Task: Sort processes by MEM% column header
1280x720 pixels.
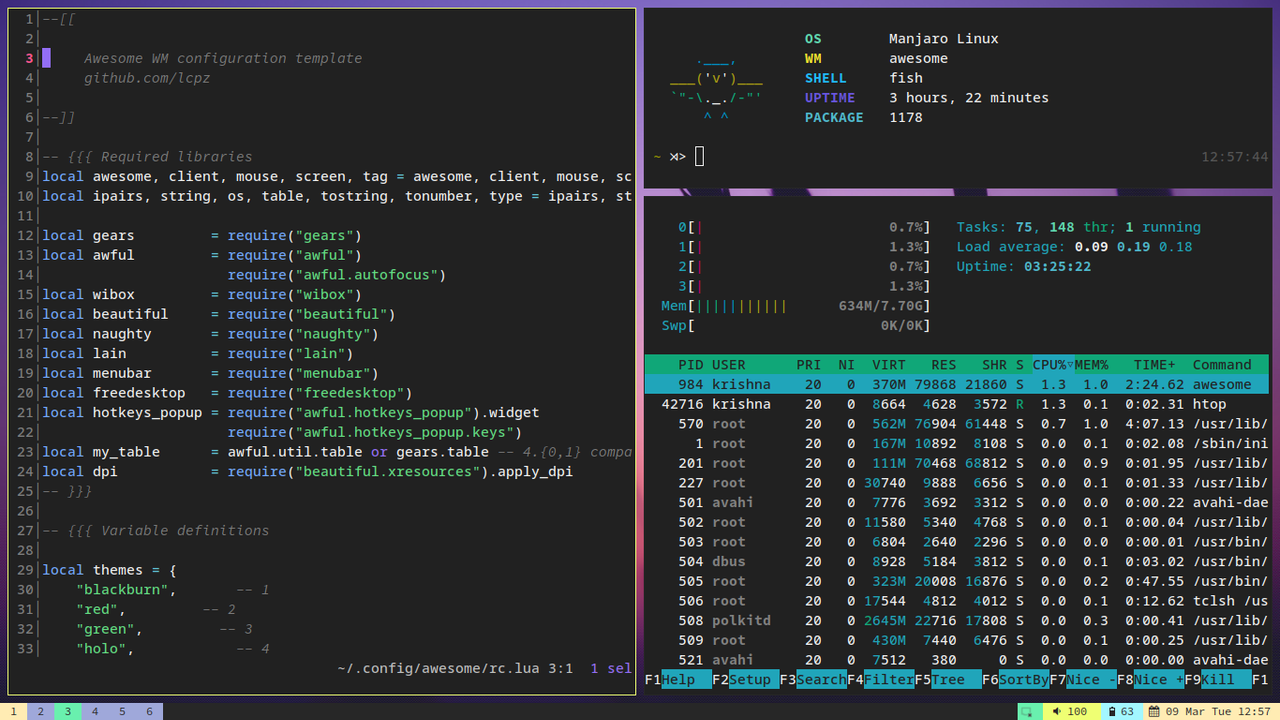Action: [x=1091, y=365]
